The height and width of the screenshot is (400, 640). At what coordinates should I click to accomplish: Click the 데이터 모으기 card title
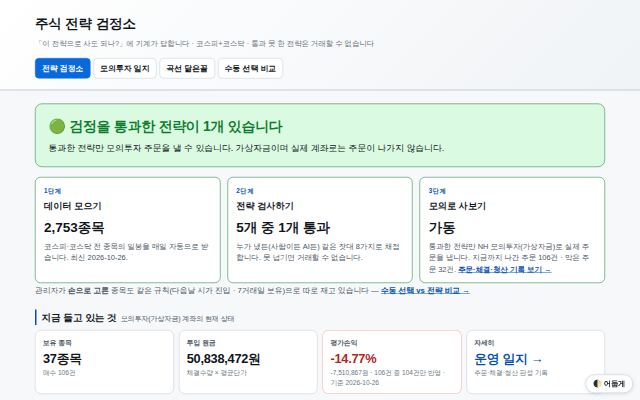(73, 206)
